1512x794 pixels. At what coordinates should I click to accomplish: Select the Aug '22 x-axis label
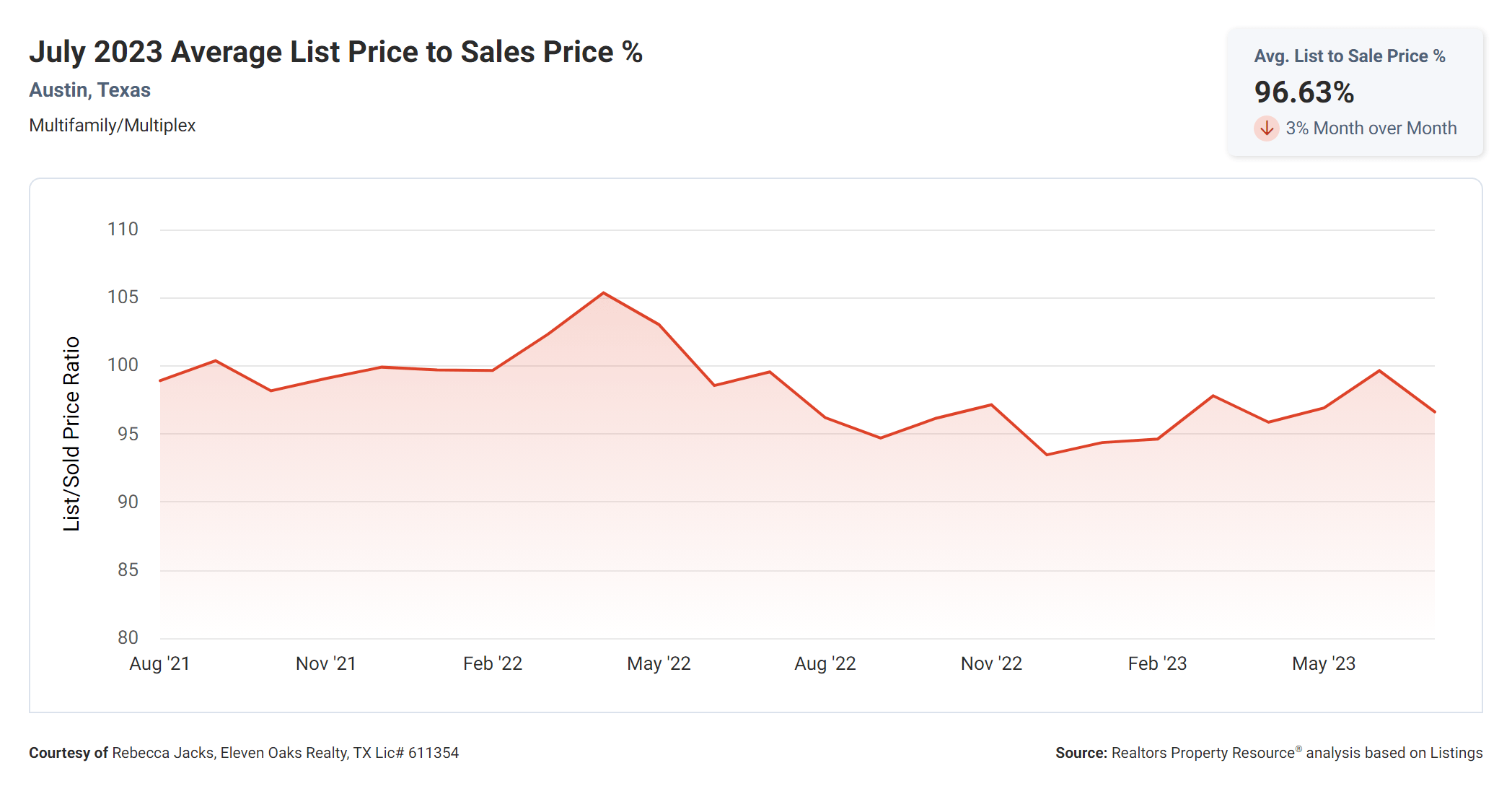[825, 663]
